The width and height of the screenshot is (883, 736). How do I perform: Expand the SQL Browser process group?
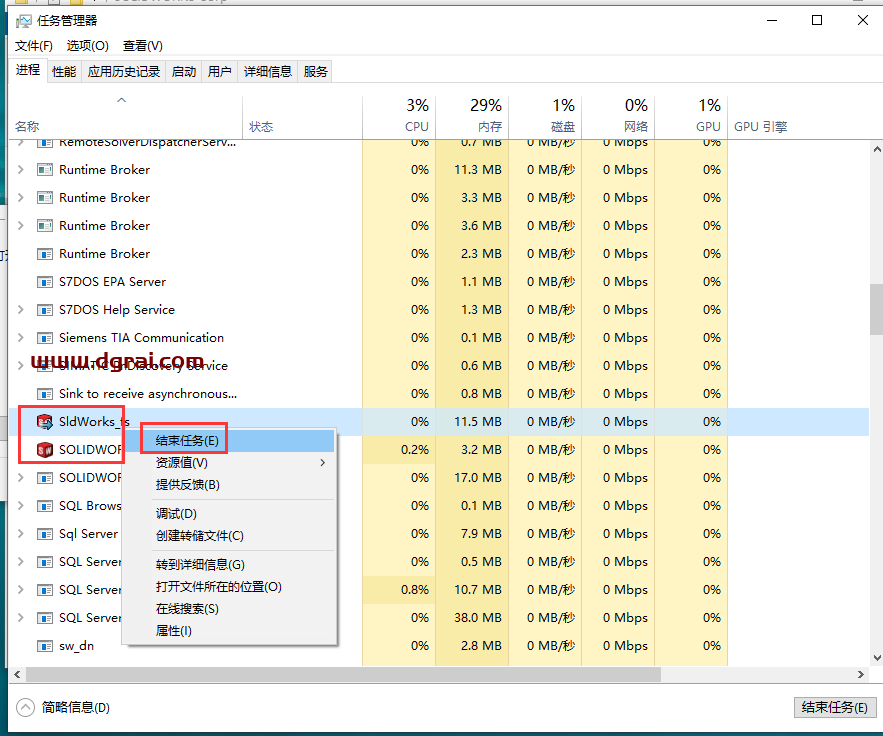point(21,506)
